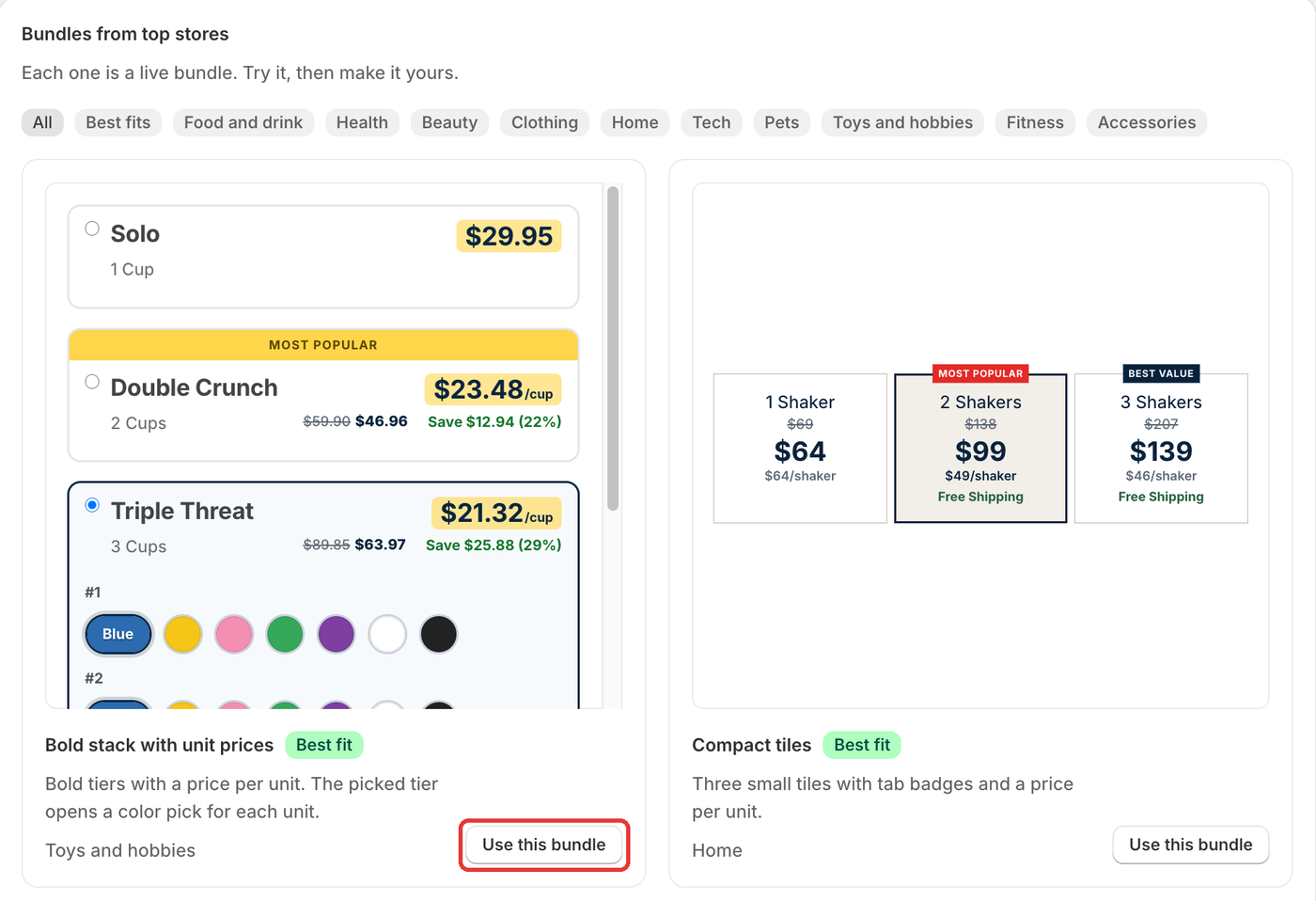Image resolution: width=1316 pixels, height=901 pixels.
Task: Open the Beauty category filter
Action: point(449,122)
